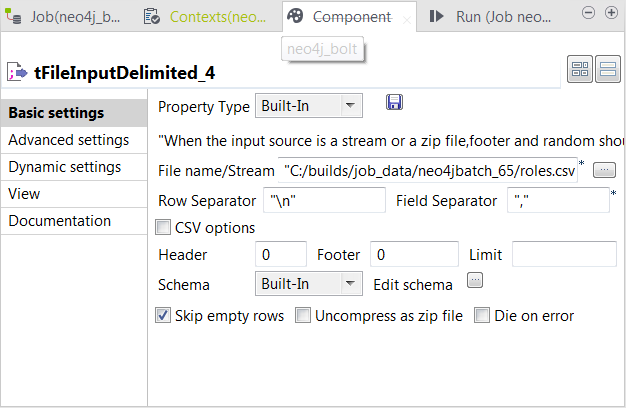Click the File name/Stream path field
Viewport: 626px width, 408px height.
coord(431,171)
